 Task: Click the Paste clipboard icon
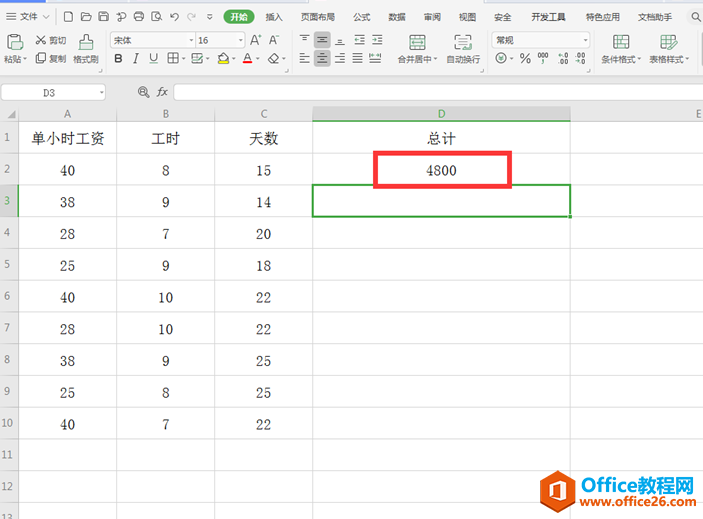(x=15, y=42)
